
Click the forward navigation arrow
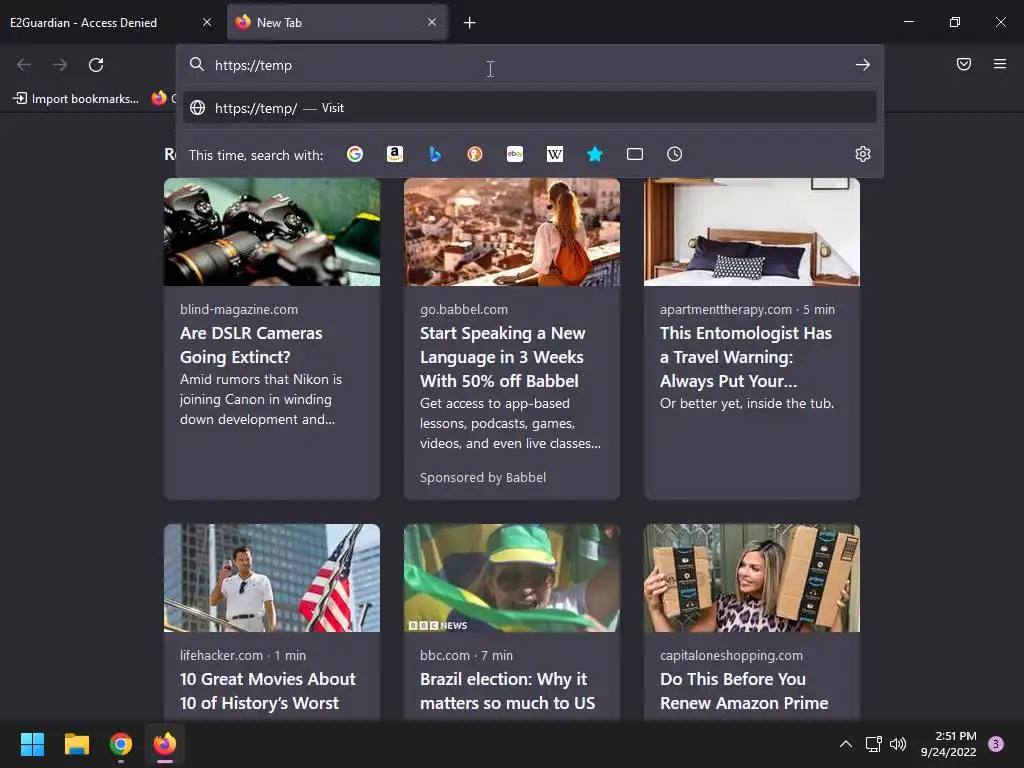click(60, 65)
